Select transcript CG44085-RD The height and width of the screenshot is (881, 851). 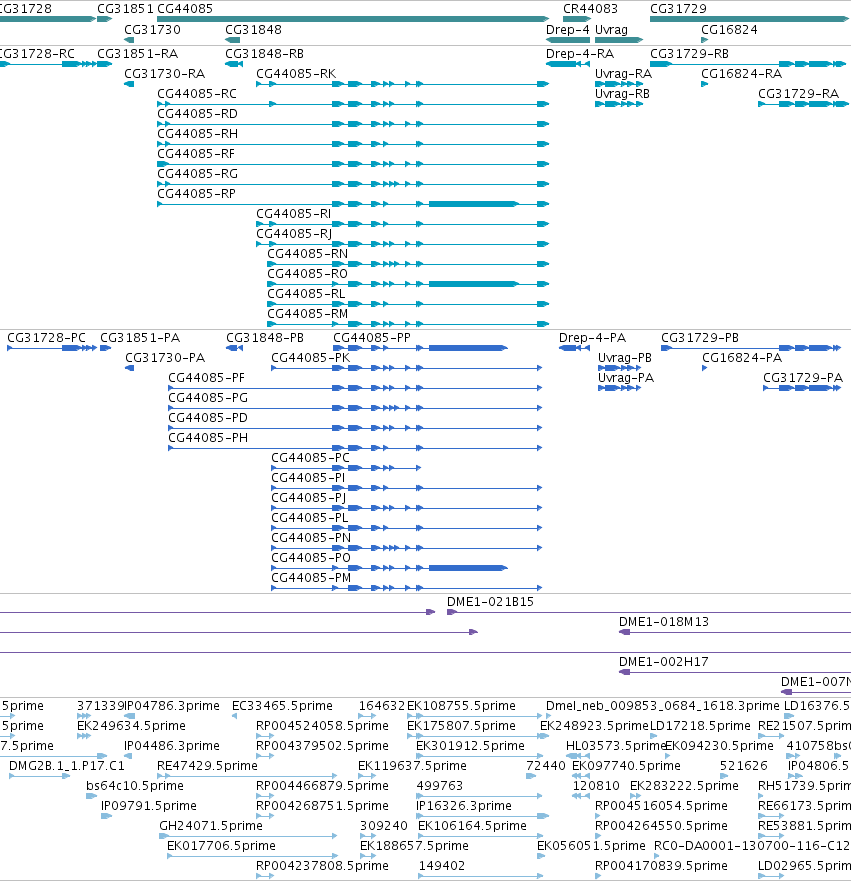pyautogui.click(x=197, y=114)
